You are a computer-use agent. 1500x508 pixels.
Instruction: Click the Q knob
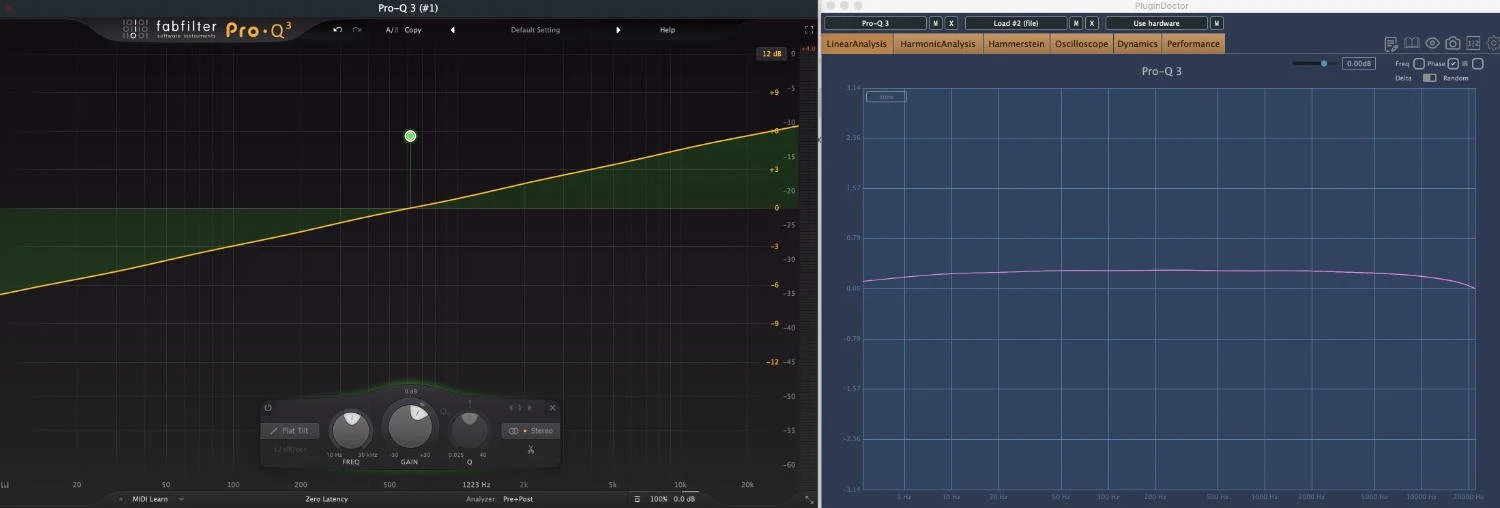click(x=469, y=431)
